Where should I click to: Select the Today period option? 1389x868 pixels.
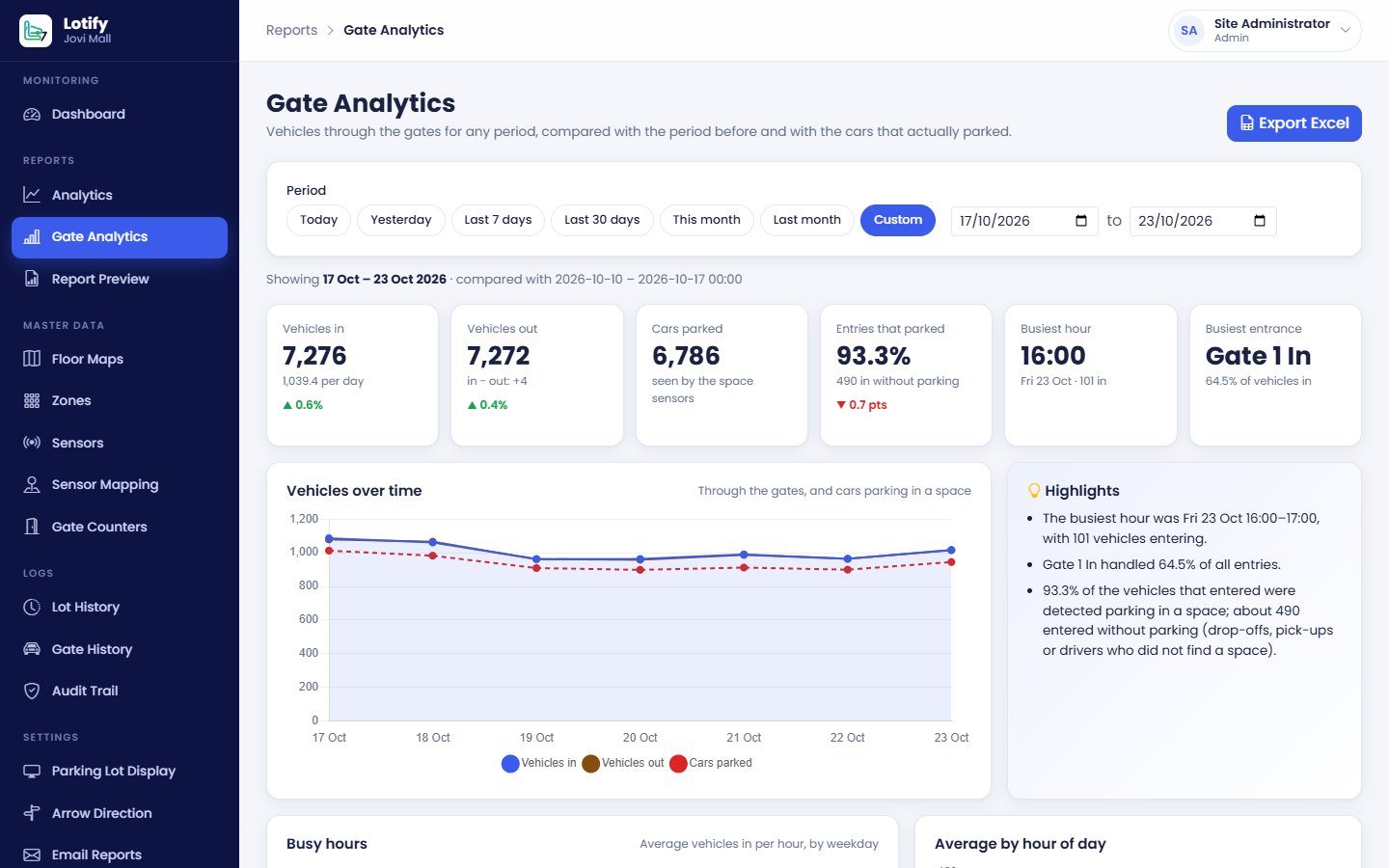[x=318, y=220]
